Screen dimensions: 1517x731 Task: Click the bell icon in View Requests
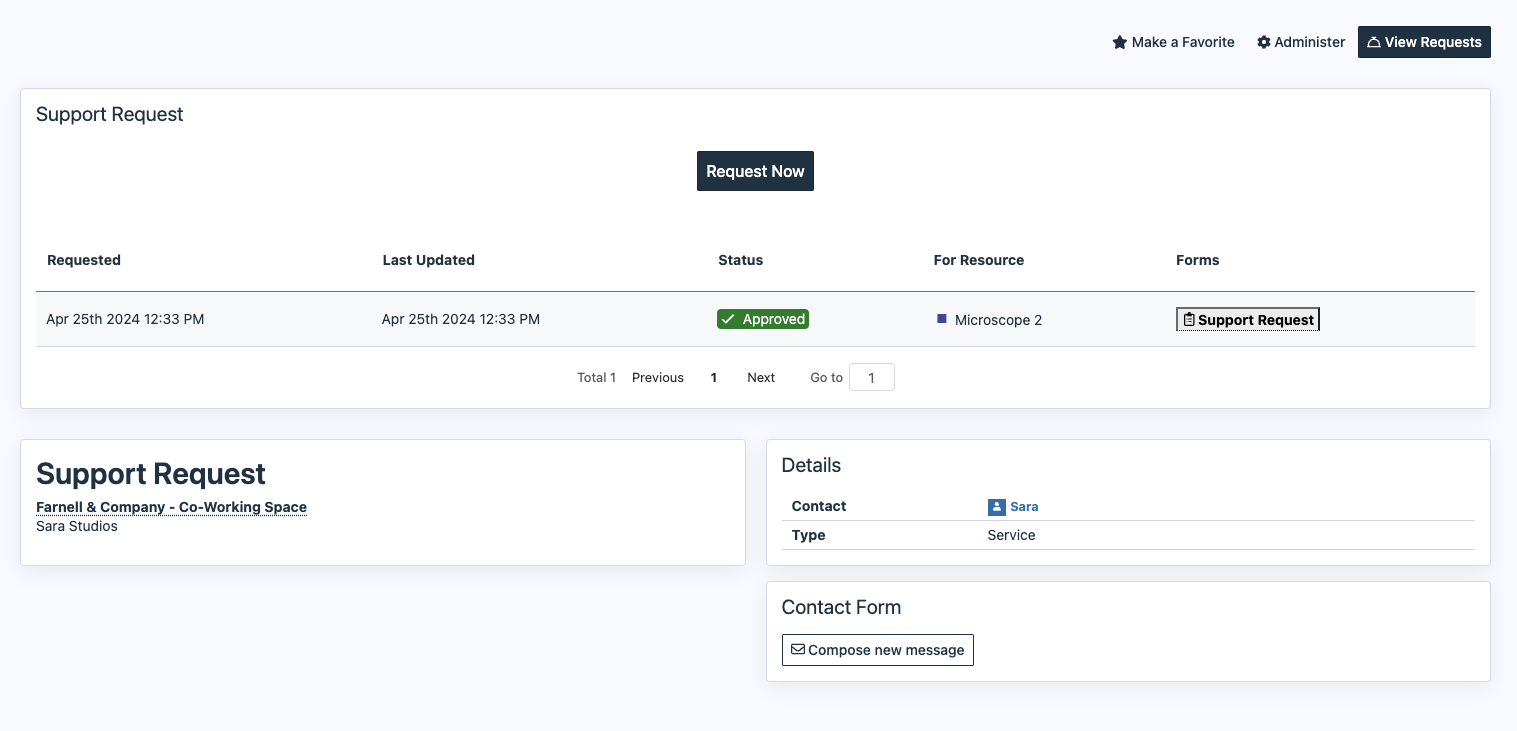(1374, 43)
